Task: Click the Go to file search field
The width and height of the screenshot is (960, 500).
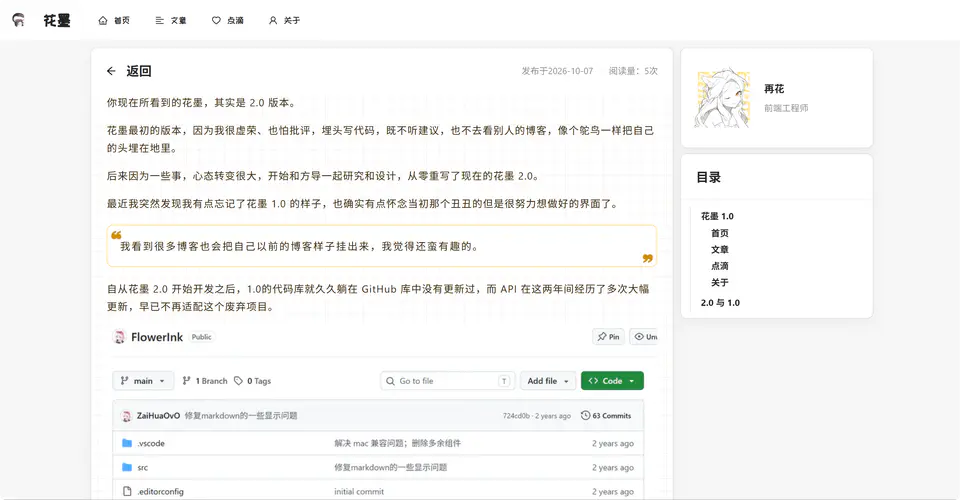Action: tap(448, 381)
